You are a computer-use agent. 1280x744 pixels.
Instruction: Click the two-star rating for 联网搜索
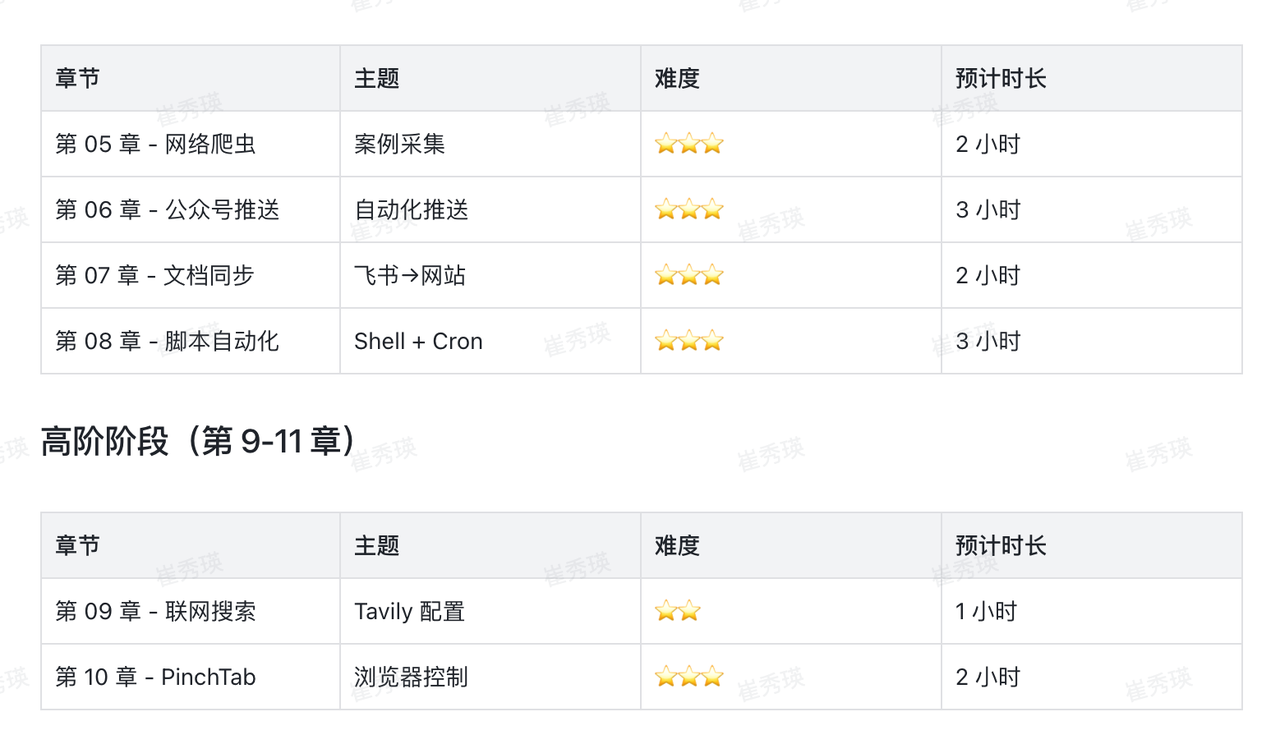click(x=678, y=611)
